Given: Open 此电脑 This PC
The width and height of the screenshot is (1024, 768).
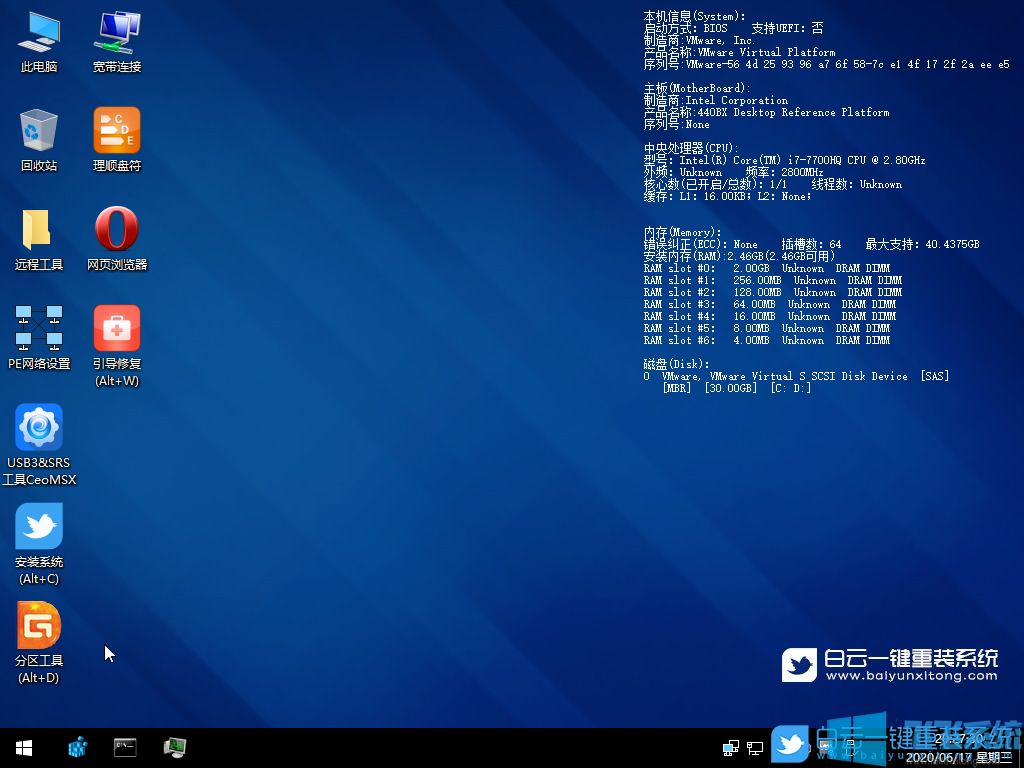Looking at the screenshot, I should 38,29.
